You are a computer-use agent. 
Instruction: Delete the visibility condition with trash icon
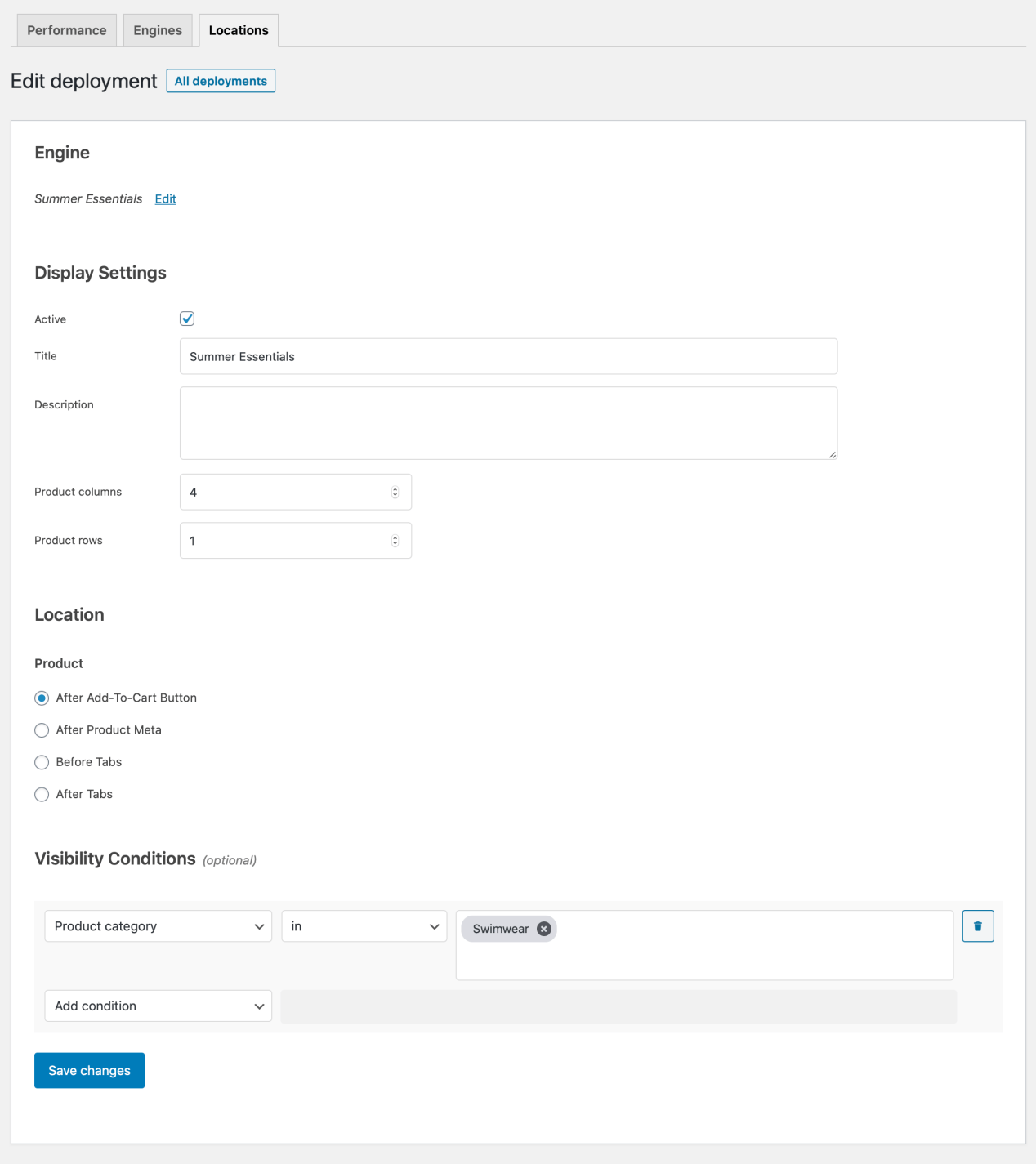point(977,925)
